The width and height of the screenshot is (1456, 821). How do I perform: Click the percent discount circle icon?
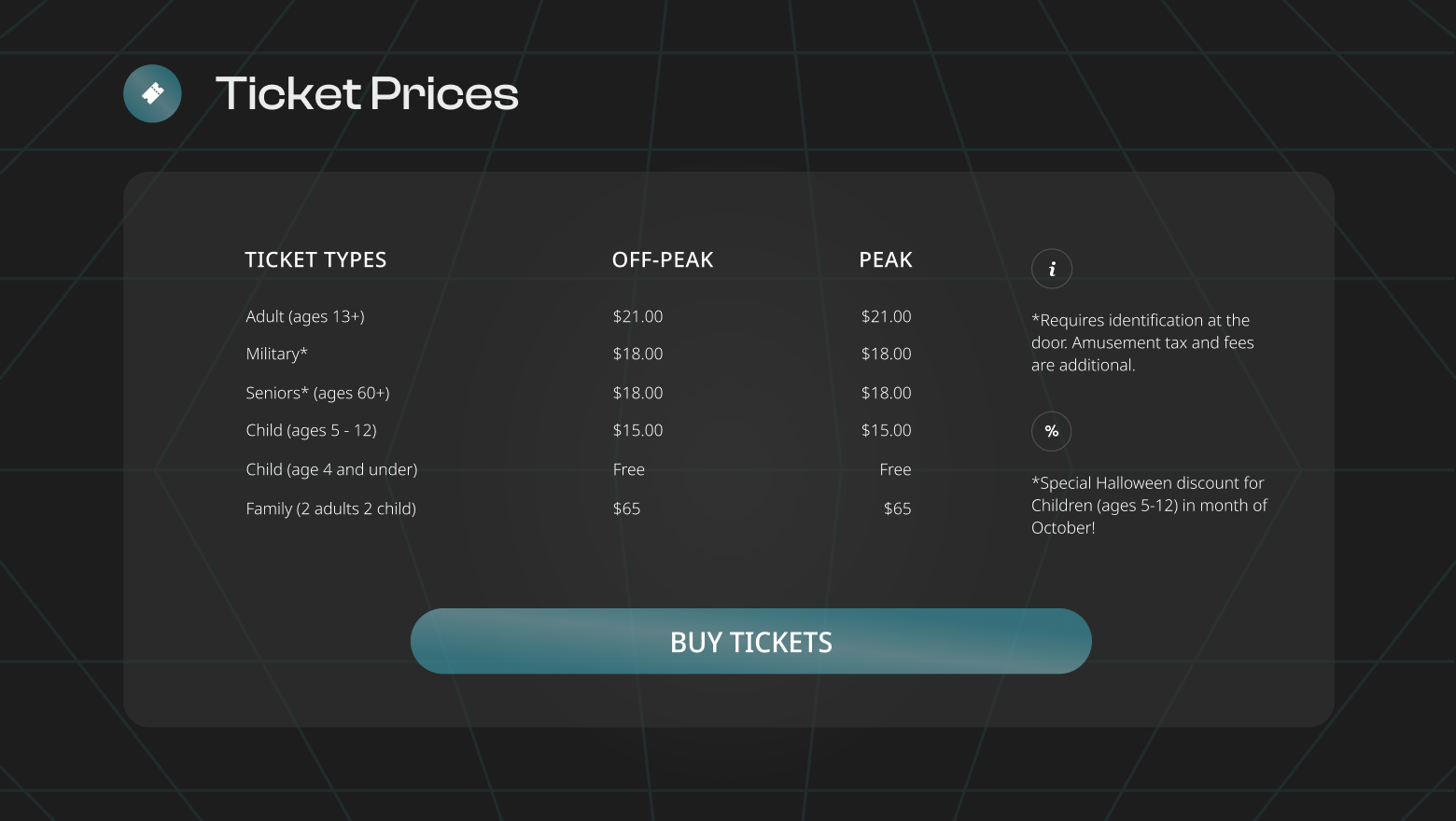(x=1052, y=431)
